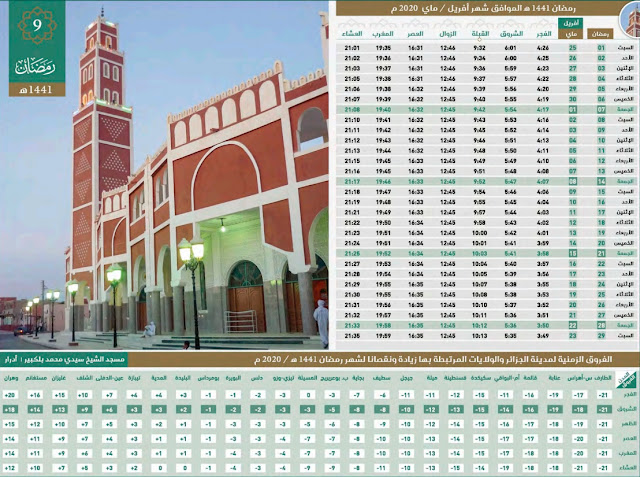Click the city header 'قالمة'
The height and width of the screenshot is (477, 640).
[530, 378]
